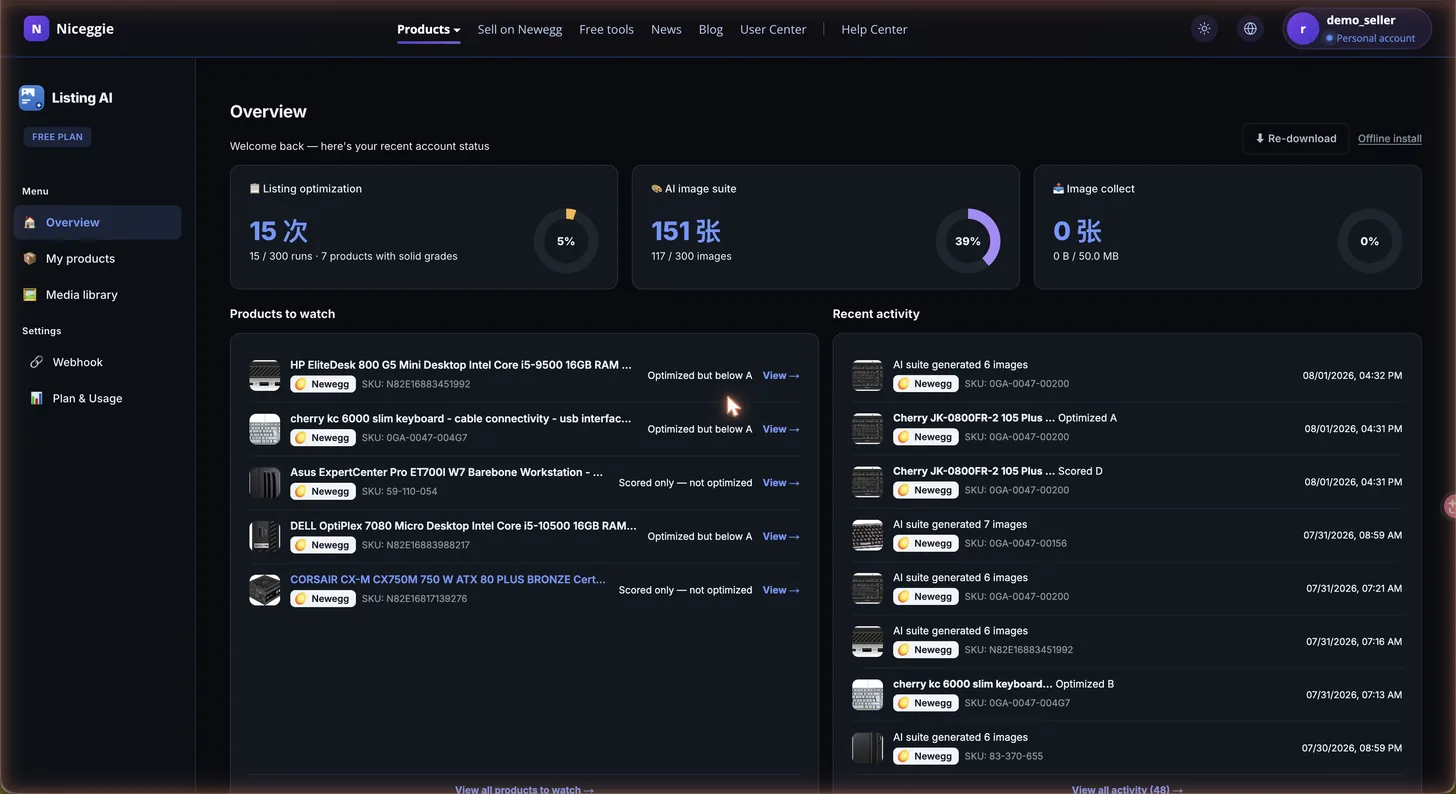The image size is (1456, 794).
Task: Click the CORSAIR CX-M CX750M thumbnail
Action: tap(265, 589)
